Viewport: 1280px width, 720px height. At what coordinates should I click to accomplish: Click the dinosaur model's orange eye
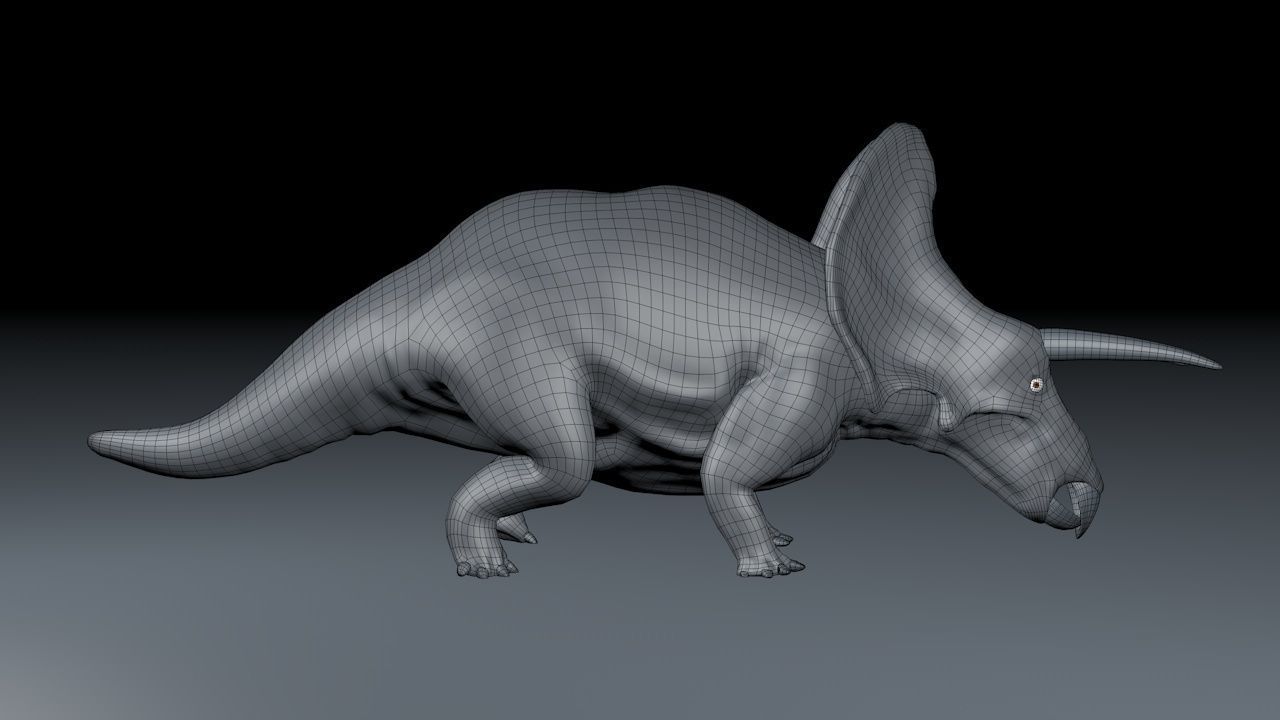[1036, 384]
